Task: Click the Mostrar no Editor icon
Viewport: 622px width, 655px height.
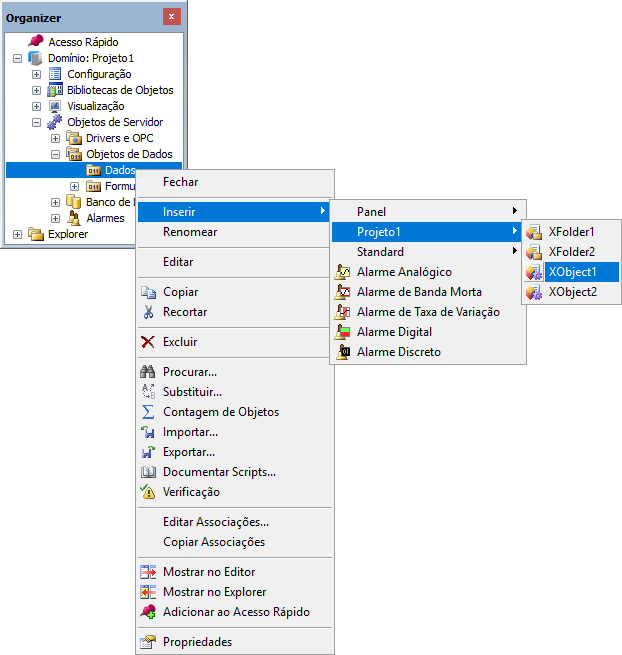Action: pos(148,572)
